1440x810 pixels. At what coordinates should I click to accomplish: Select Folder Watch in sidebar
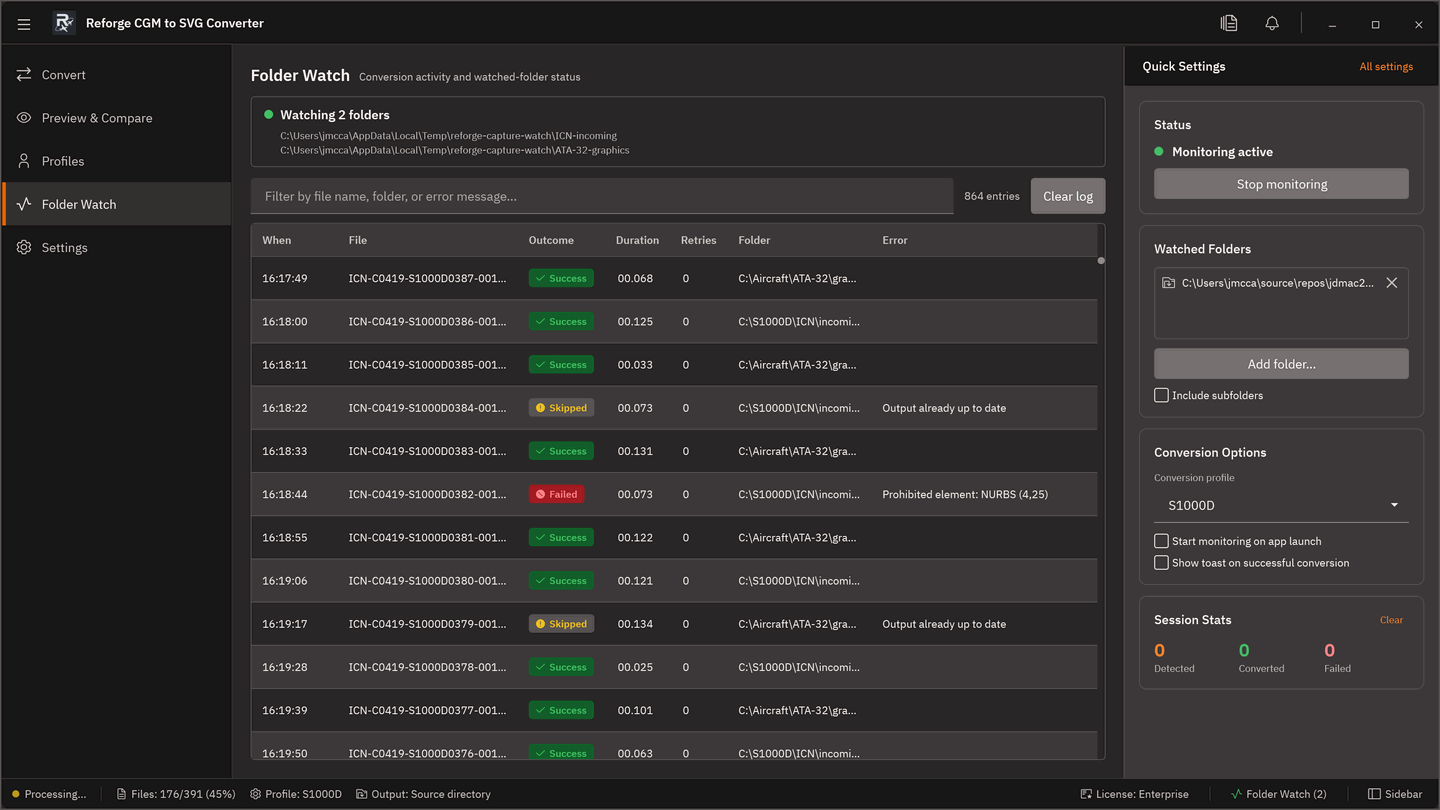point(117,204)
